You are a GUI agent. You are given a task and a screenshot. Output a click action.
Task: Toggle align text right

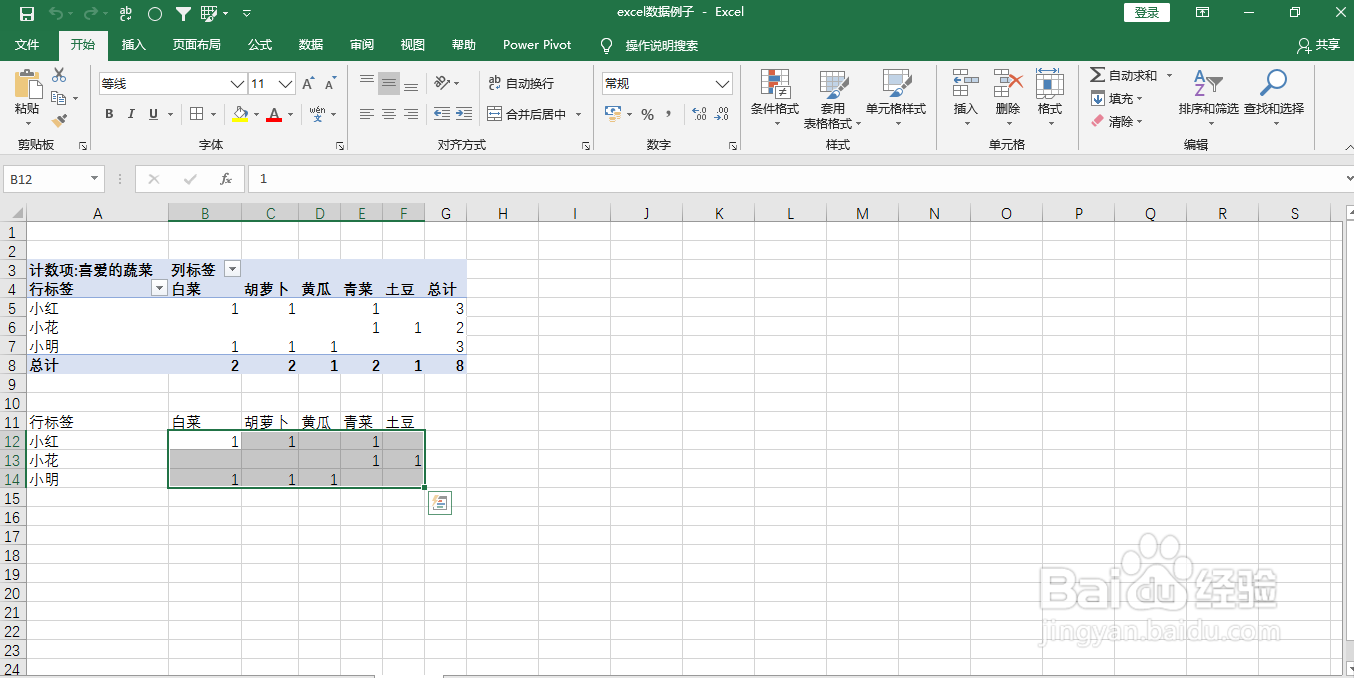411,114
